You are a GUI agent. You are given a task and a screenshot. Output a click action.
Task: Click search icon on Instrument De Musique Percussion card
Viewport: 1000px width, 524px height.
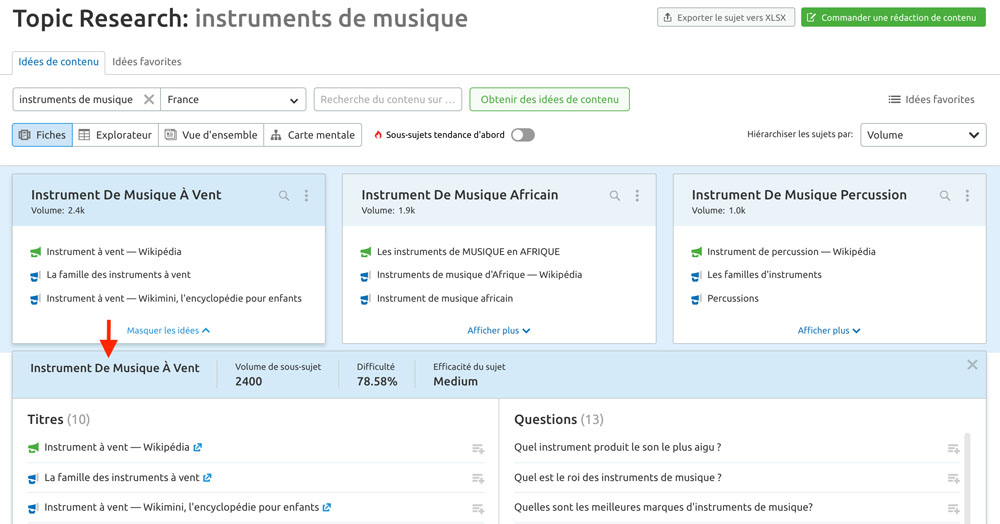[x=945, y=196]
